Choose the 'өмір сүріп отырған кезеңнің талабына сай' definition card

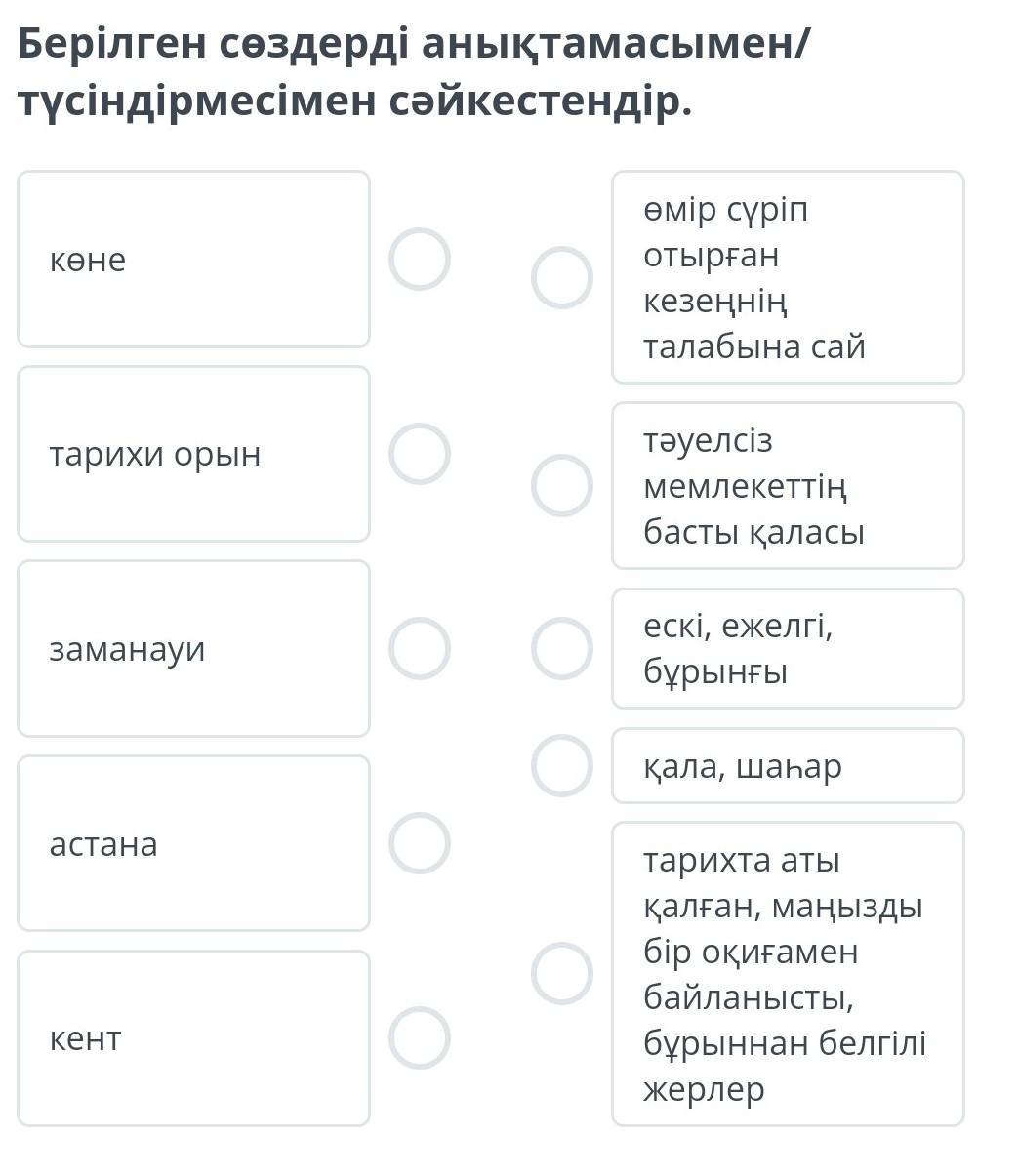click(x=788, y=277)
